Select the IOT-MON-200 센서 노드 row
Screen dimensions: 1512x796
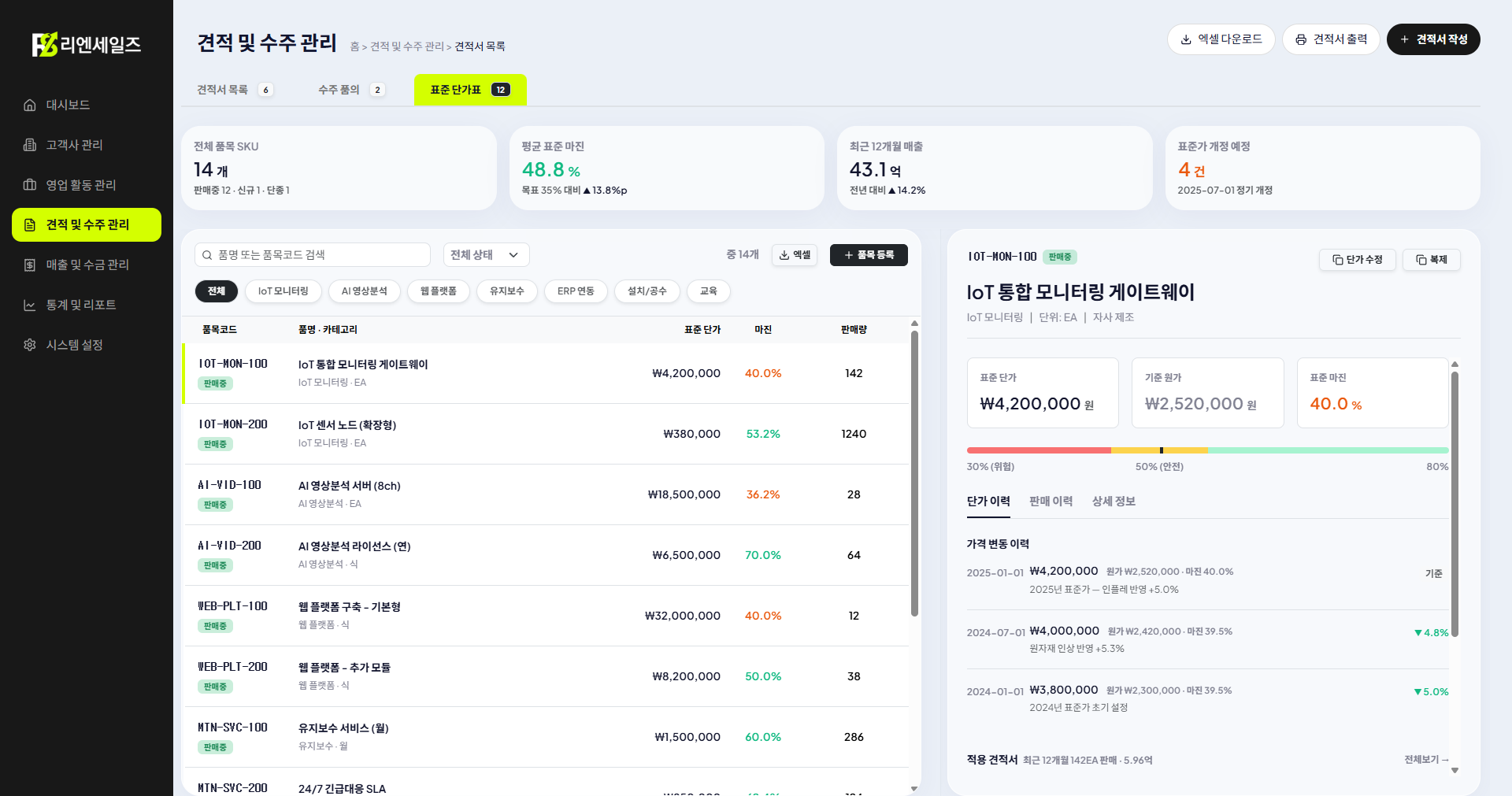click(x=546, y=434)
